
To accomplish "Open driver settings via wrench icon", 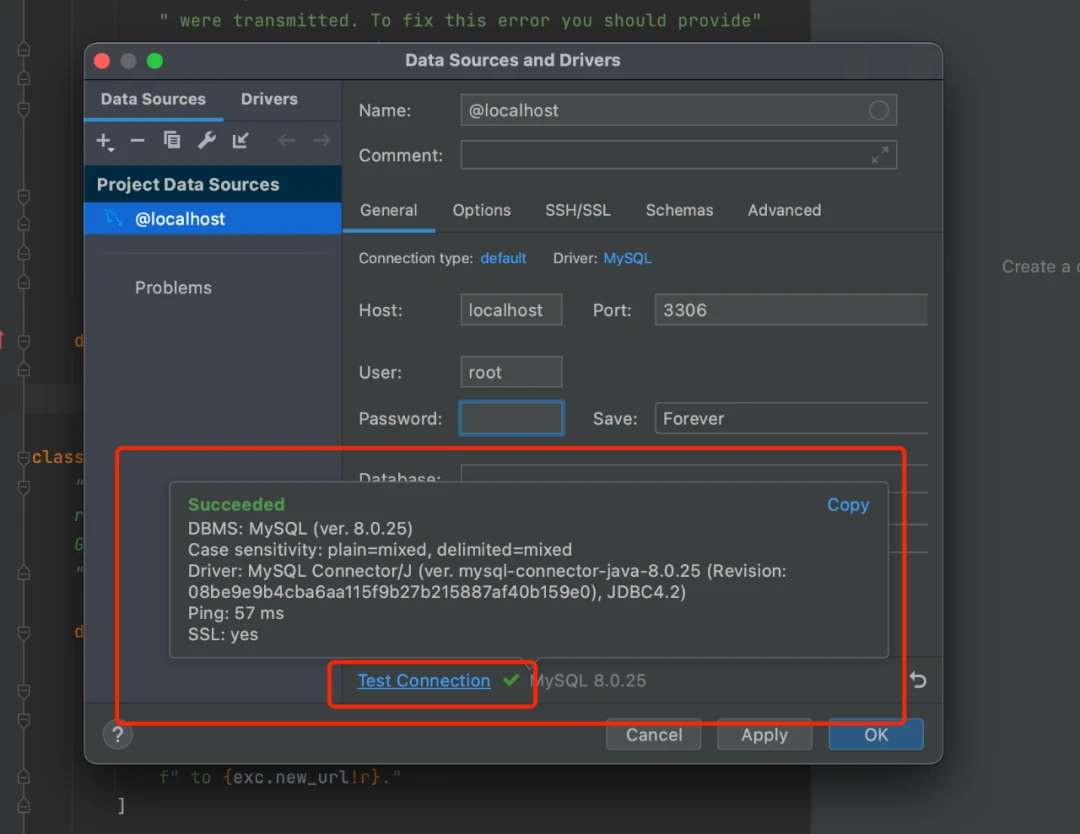I will pos(207,141).
